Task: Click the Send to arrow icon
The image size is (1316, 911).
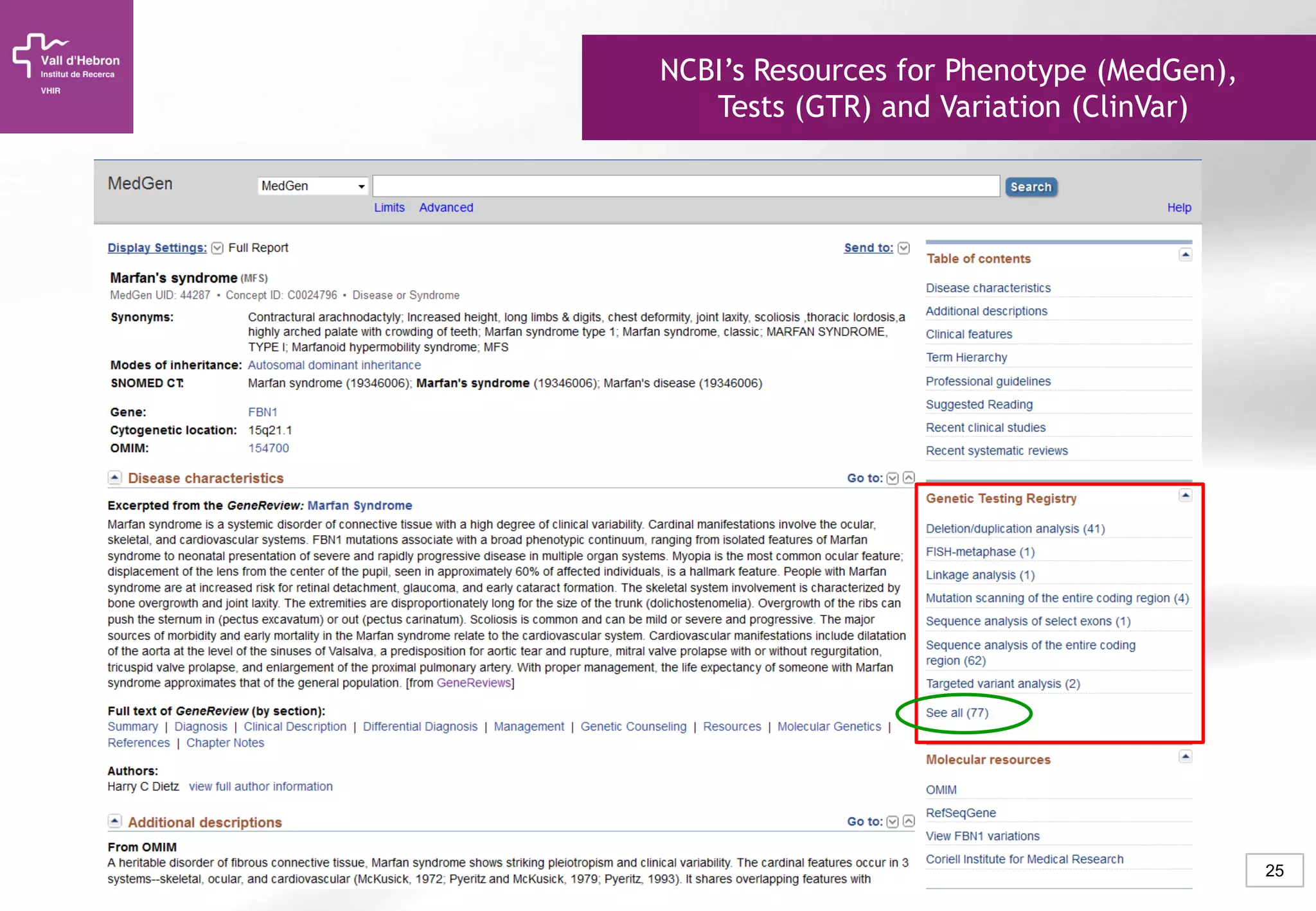Action: (903, 248)
